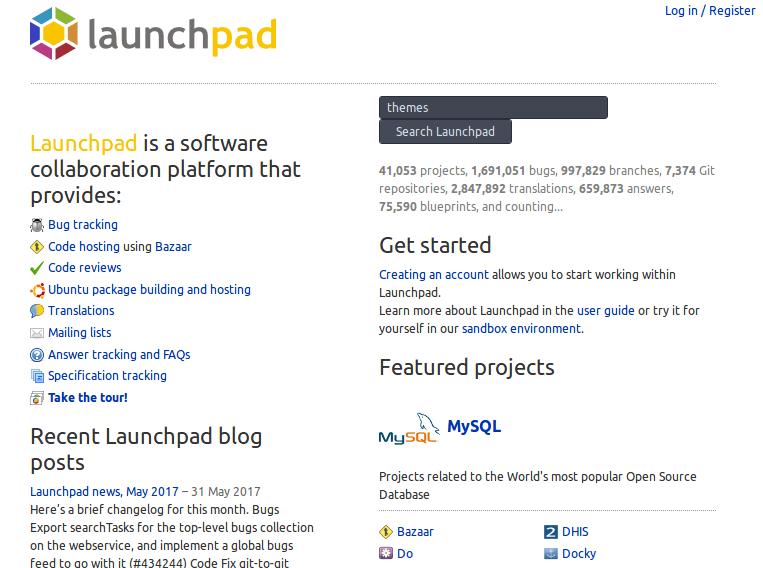This screenshot has height=568, width=763.
Task: Open the user guide link
Action: [605, 311]
